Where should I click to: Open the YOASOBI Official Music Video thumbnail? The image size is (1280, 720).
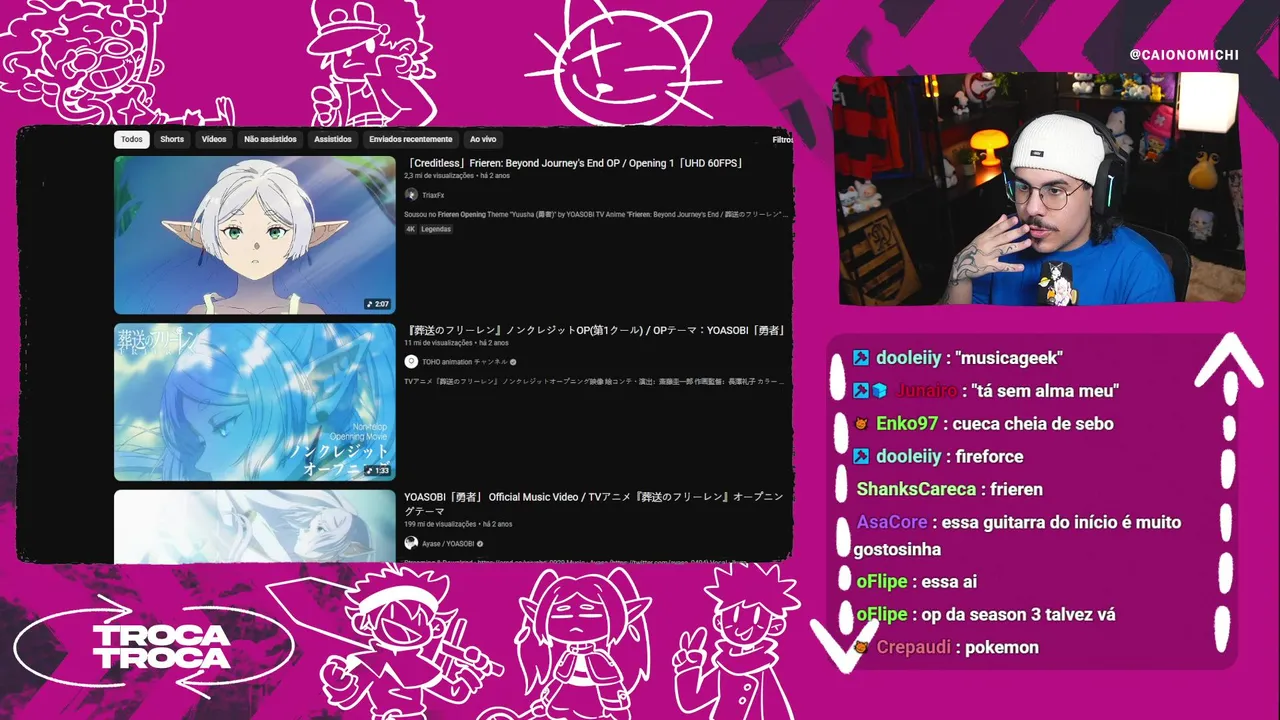click(255, 526)
